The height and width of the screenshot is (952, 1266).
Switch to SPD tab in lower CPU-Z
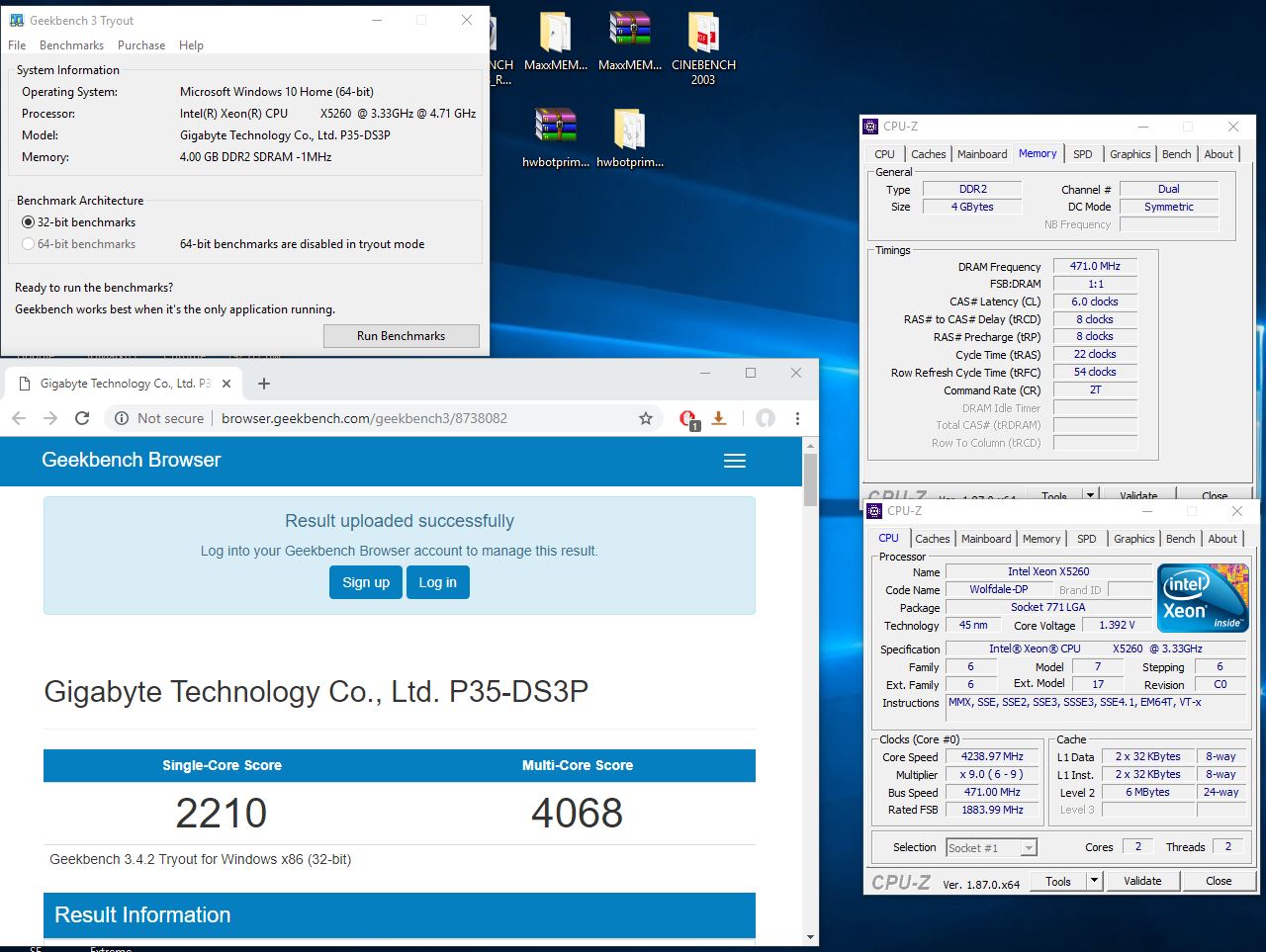[1086, 539]
